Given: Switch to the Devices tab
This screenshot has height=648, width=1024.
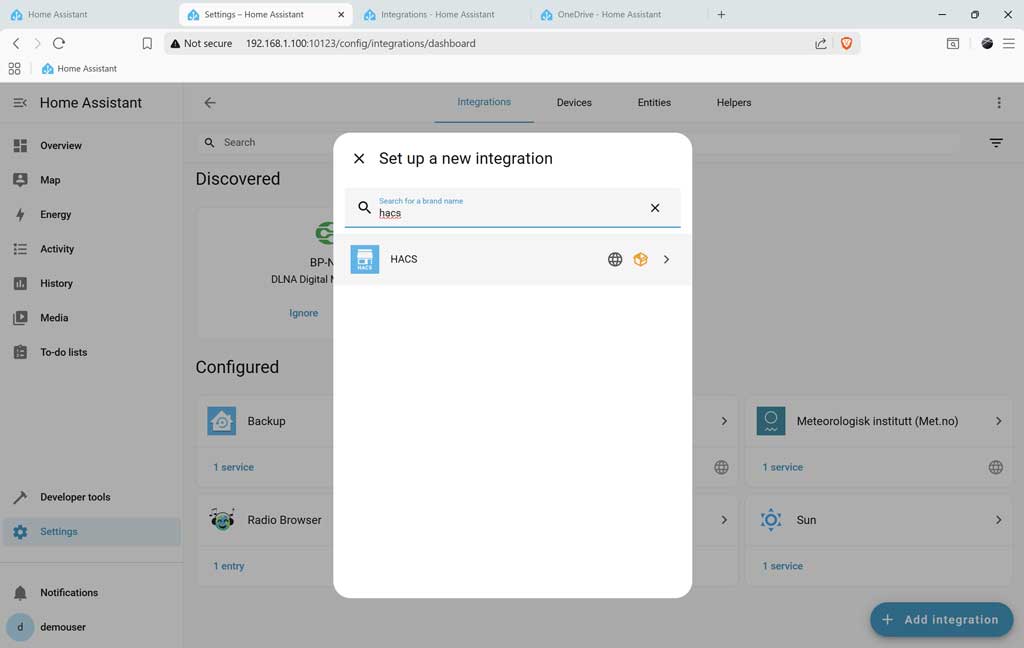Looking at the screenshot, I should [574, 103].
